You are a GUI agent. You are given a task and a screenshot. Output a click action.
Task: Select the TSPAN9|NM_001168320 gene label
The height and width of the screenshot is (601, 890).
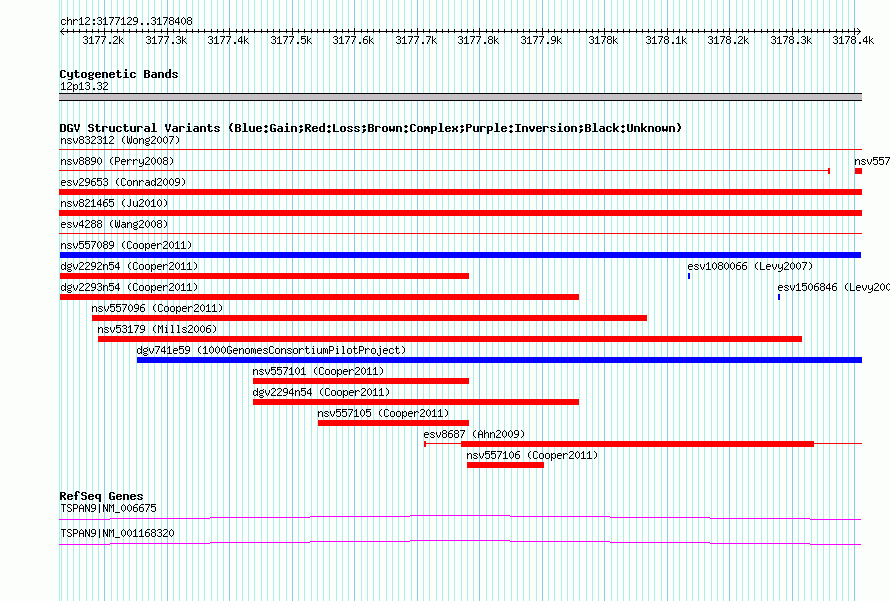(x=117, y=533)
